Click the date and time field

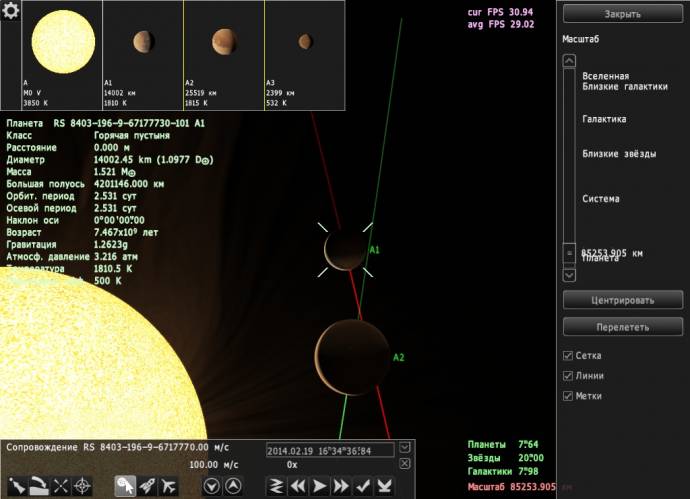click(330, 451)
